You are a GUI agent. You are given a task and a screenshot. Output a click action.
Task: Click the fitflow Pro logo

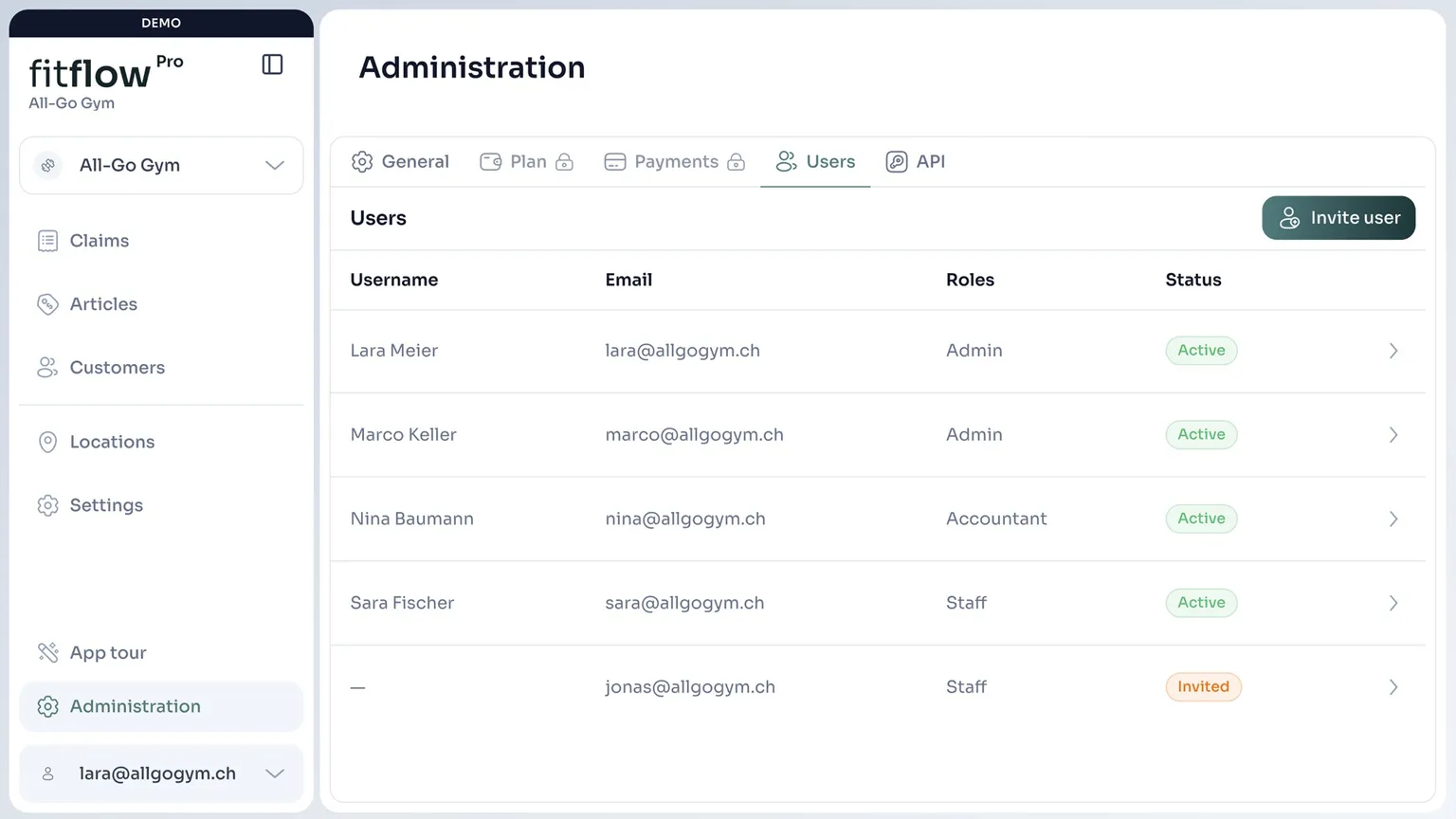pyautogui.click(x=106, y=72)
